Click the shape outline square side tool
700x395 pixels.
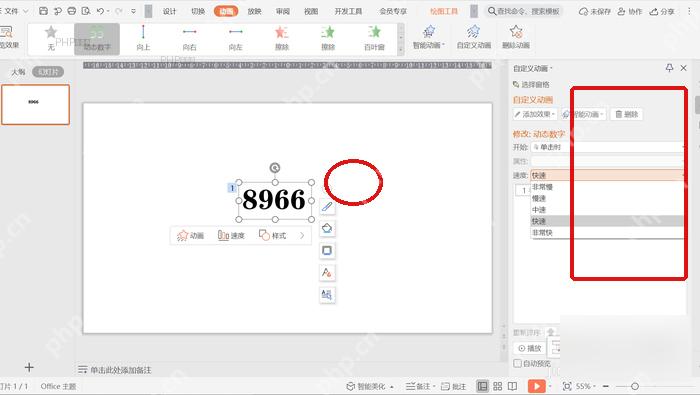(x=327, y=250)
